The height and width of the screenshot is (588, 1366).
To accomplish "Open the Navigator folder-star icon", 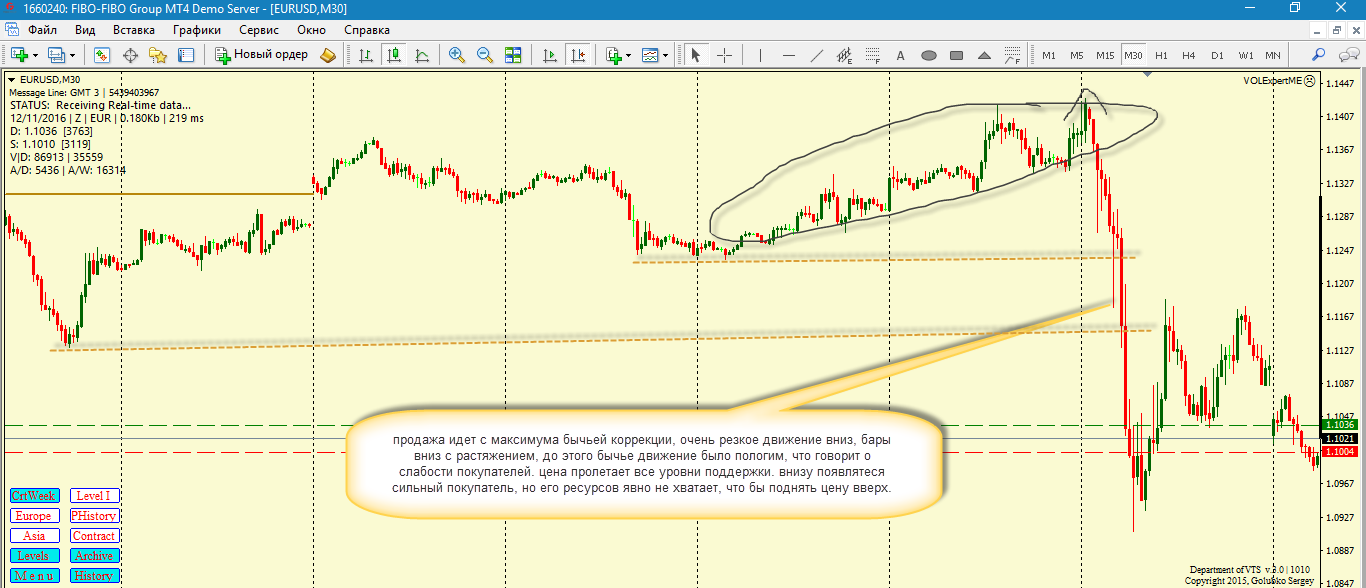I will (x=158, y=55).
